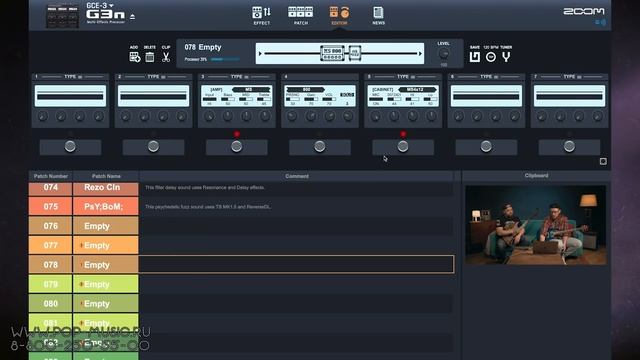This screenshot has height=360, width=640.
Task: Select the MS 800 unit in signal chain
Action: [332, 53]
